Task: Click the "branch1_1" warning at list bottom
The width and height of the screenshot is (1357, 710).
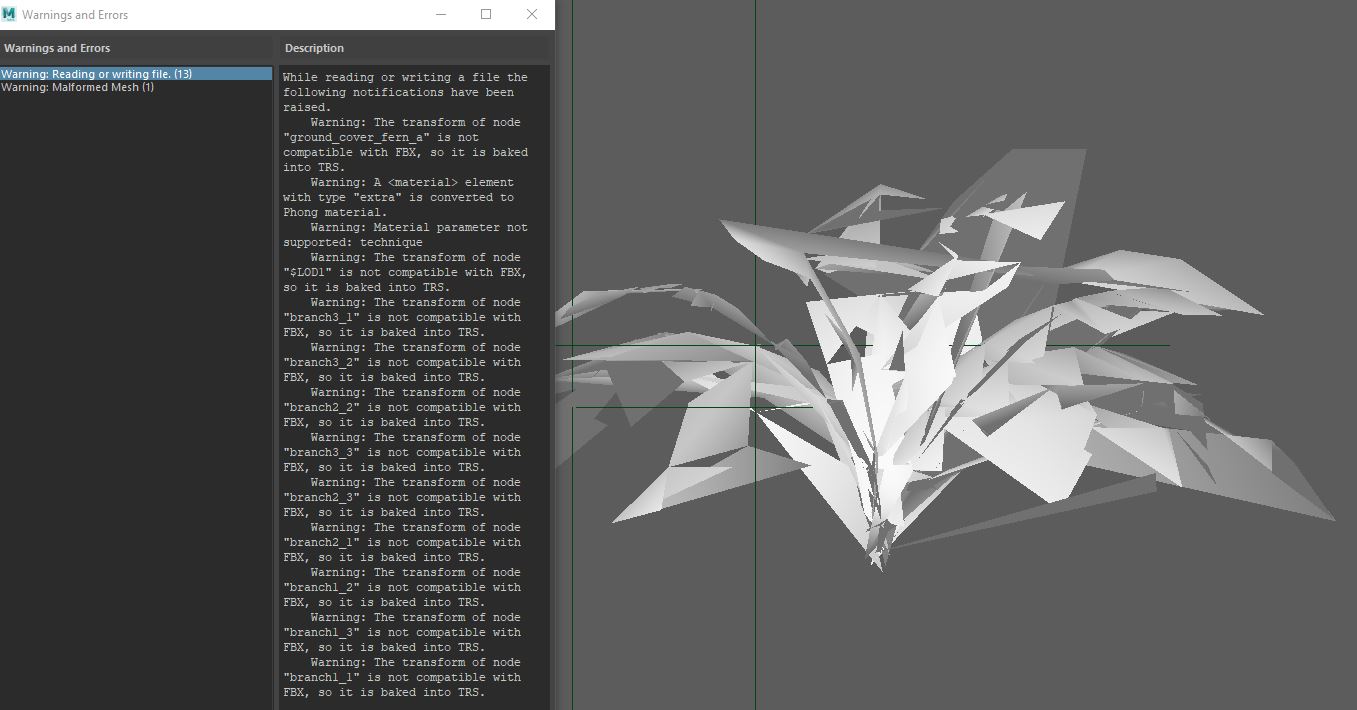Action: 400,677
